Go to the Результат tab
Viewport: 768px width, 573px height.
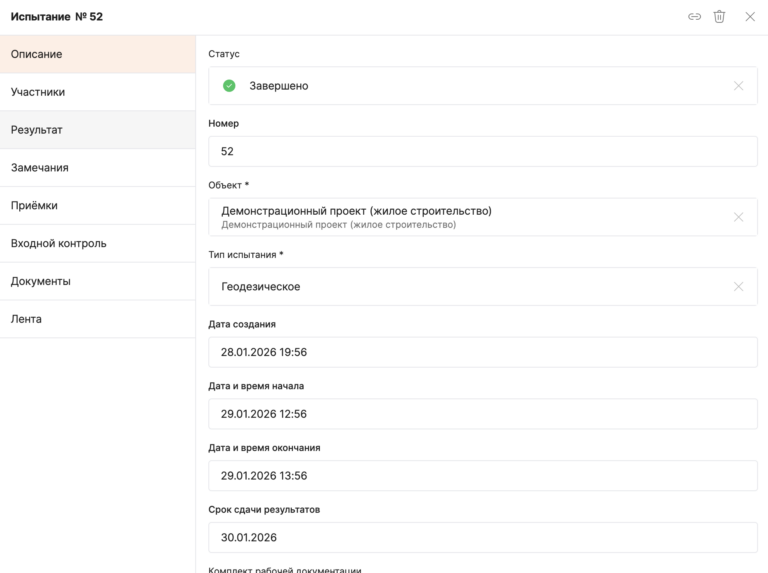pyautogui.click(x=97, y=130)
